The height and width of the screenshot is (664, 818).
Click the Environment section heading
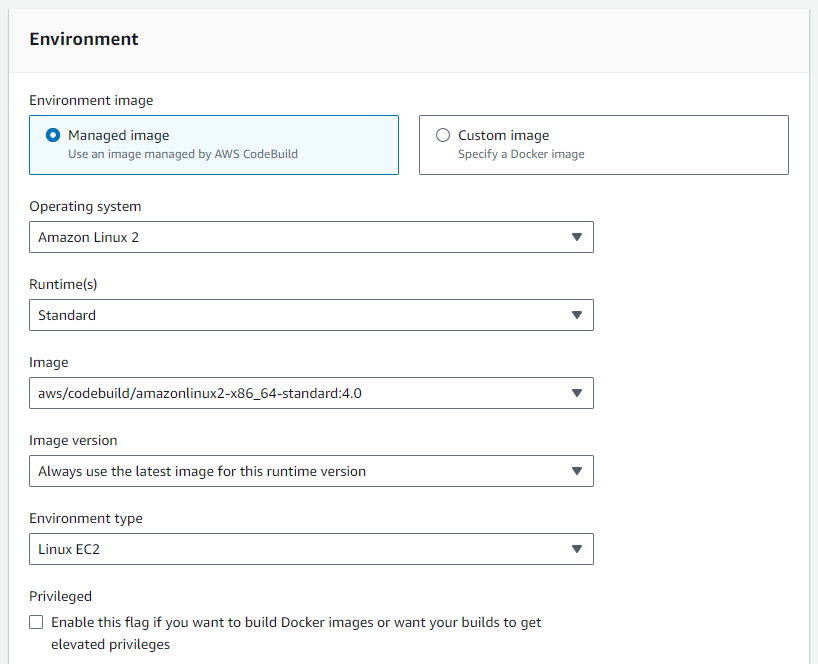pos(84,40)
